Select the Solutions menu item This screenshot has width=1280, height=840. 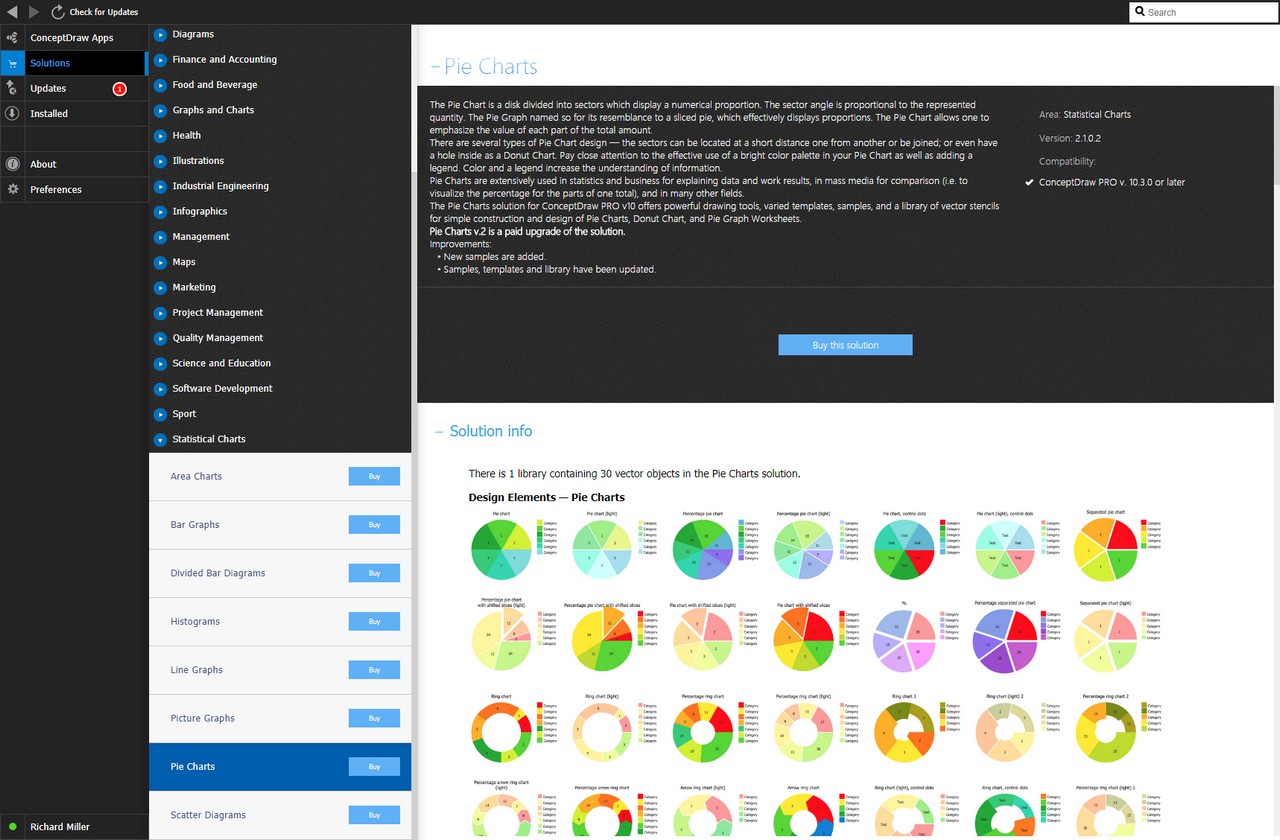pos(50,63)
